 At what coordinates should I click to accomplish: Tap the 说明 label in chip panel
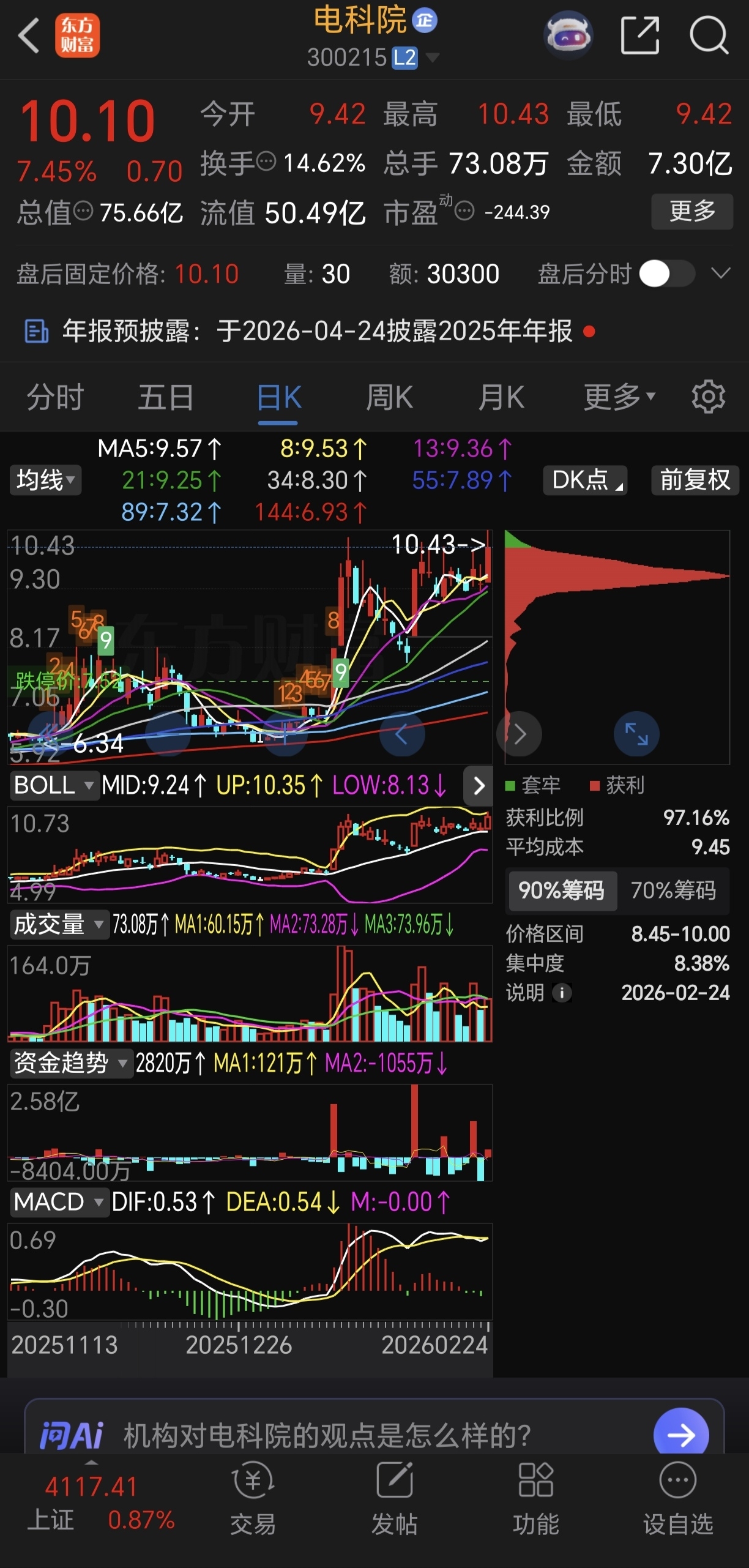[524, 992]
